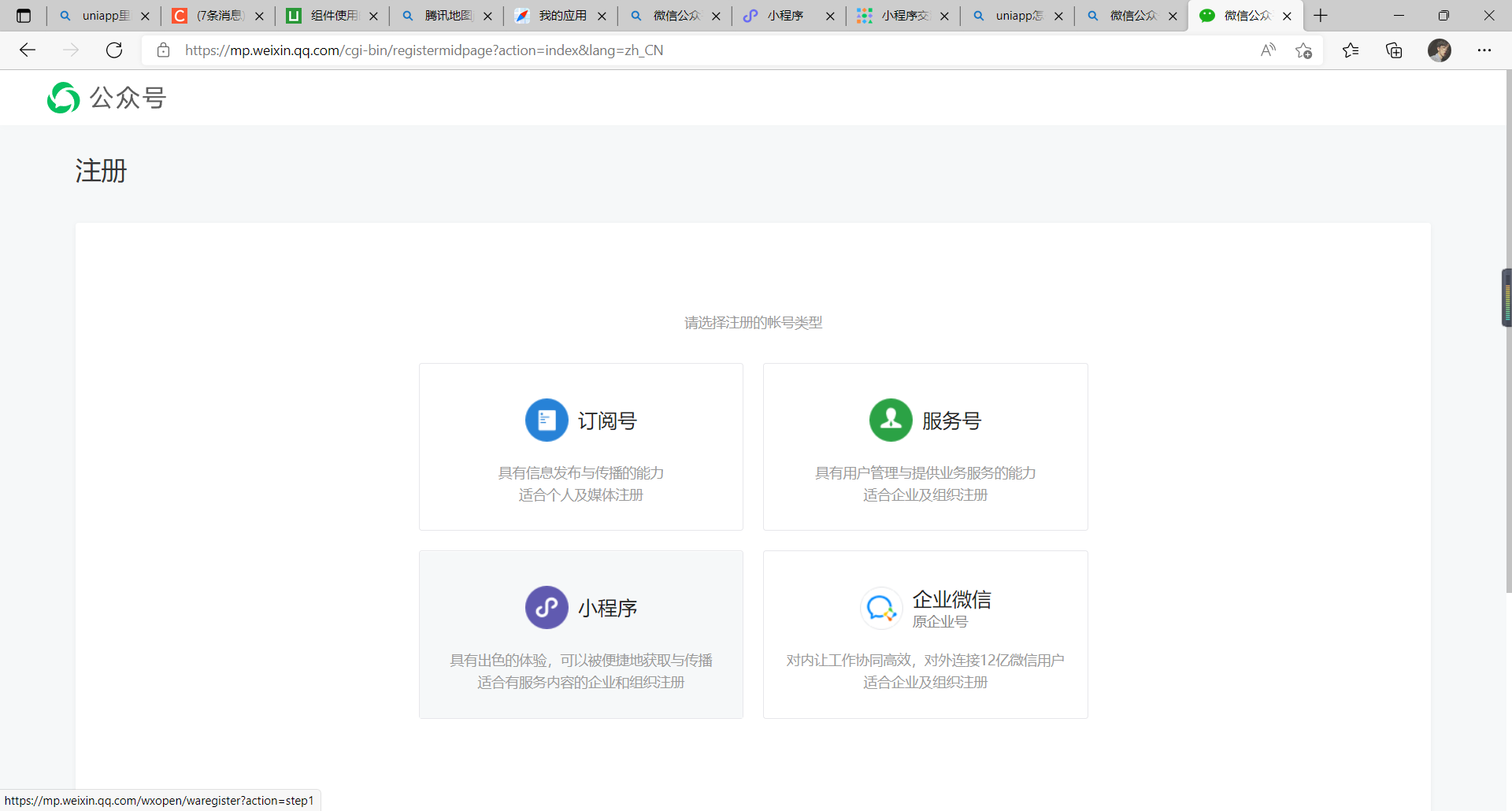Go back to the previous page
Viewport: 1512px width, 811px height.
point(28,50)
